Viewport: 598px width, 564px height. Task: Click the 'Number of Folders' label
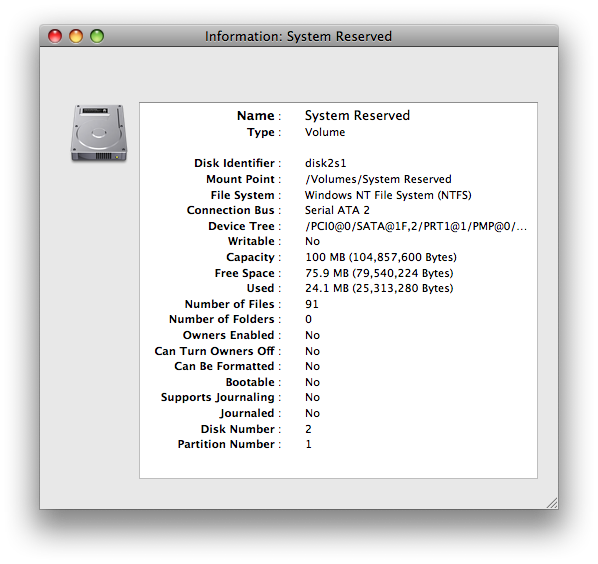click(x=222, y=319)
